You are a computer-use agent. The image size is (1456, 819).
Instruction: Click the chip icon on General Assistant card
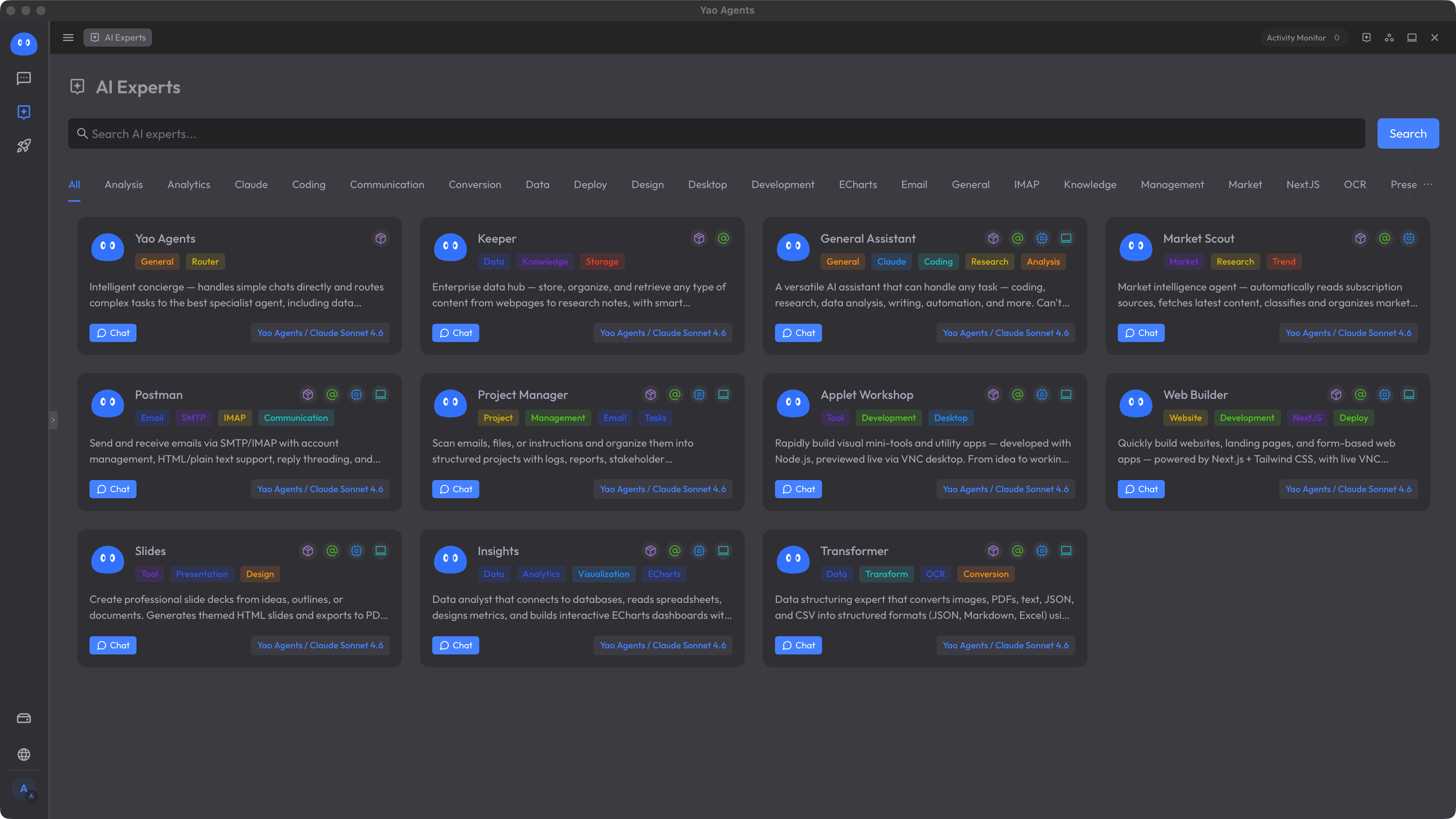point(1042,238)
